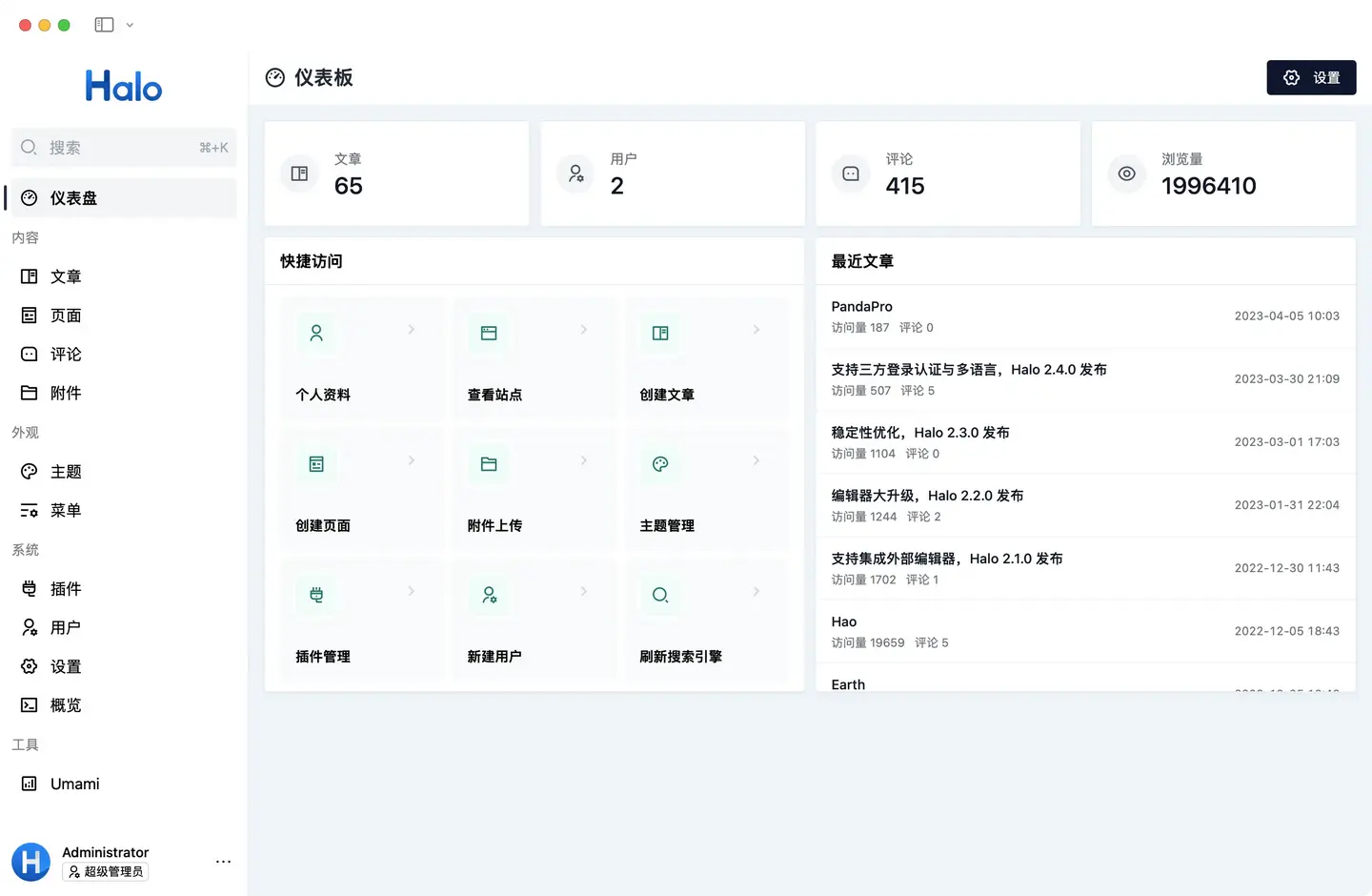Screen dimensions: 1372x896
Task: Open the "..." menu next to Administrator
Action: (x=223, y=861)
